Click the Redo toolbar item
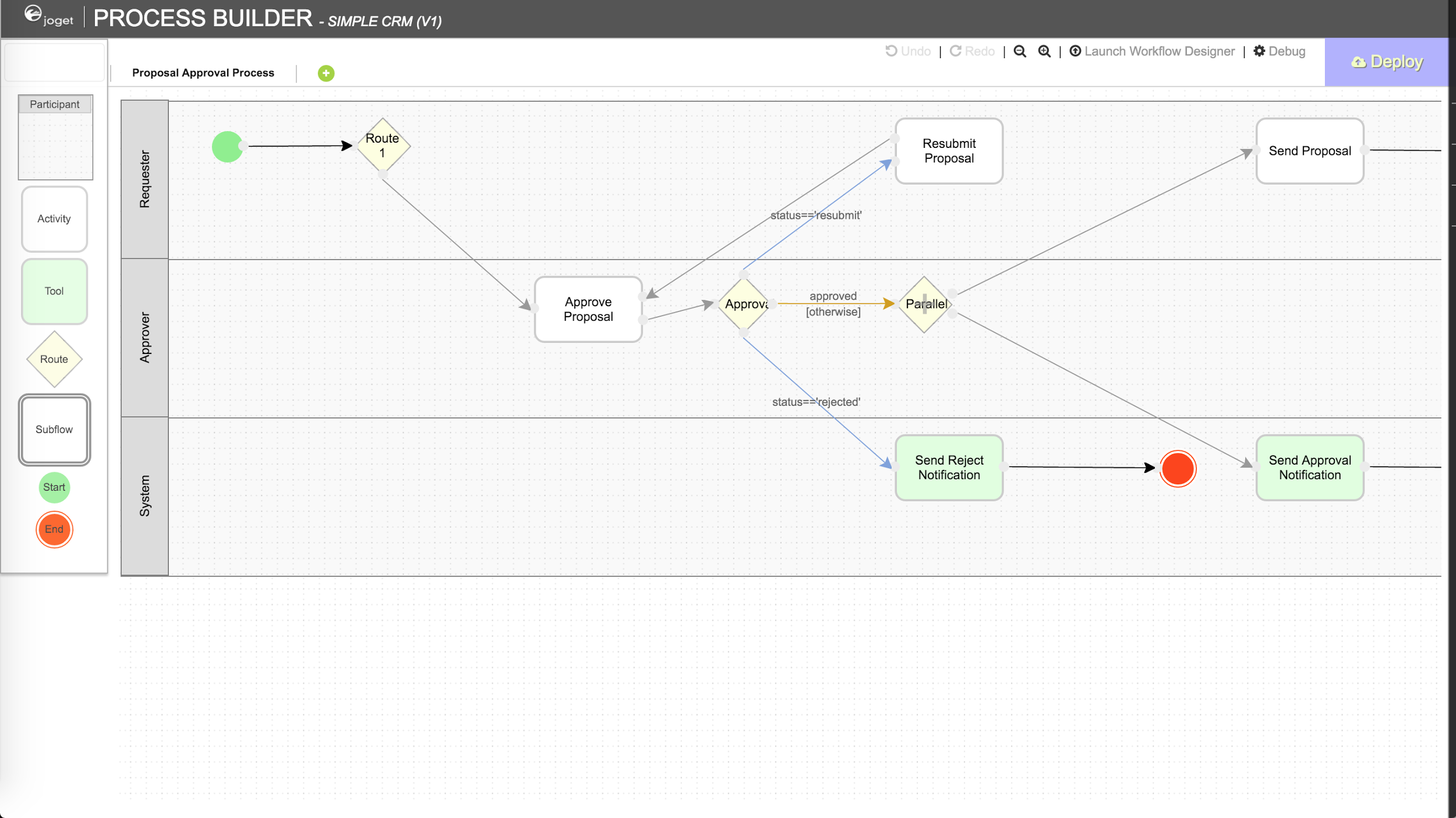This screenshot has width=1456, height=818. tap(972, 51)
